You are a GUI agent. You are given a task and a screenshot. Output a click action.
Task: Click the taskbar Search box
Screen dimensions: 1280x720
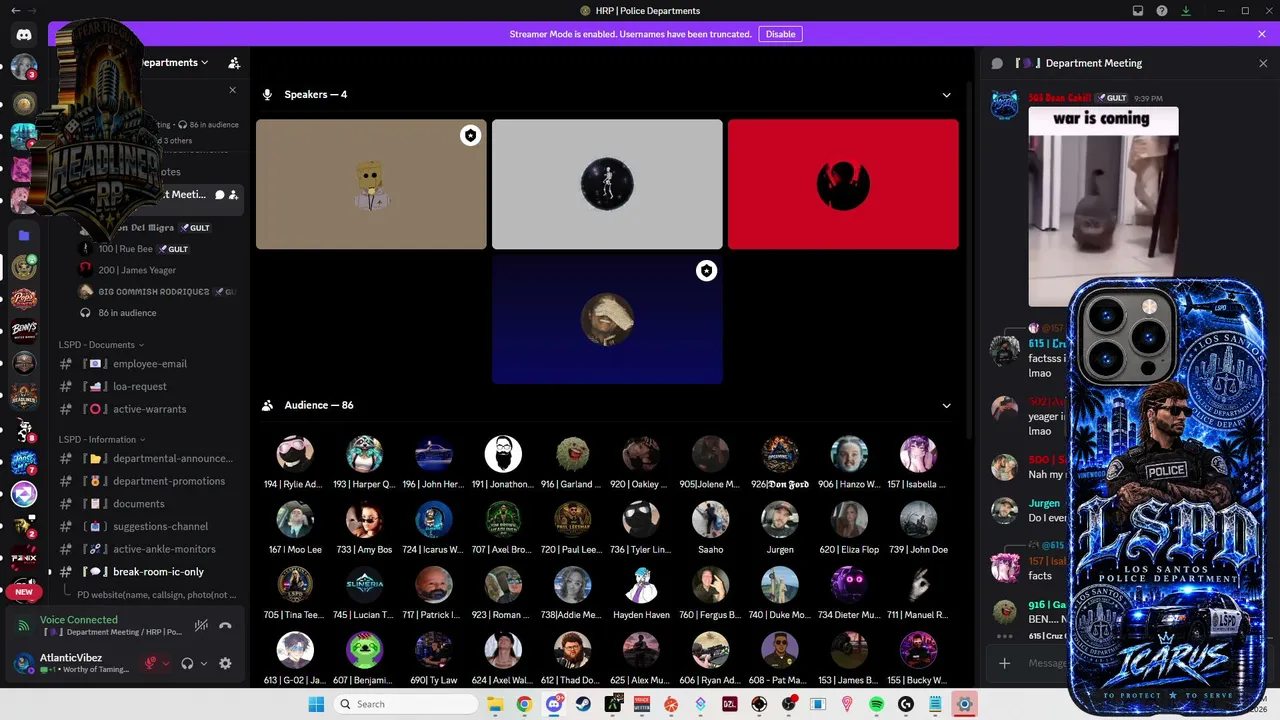pyautogui.click(x=406, y=704)
